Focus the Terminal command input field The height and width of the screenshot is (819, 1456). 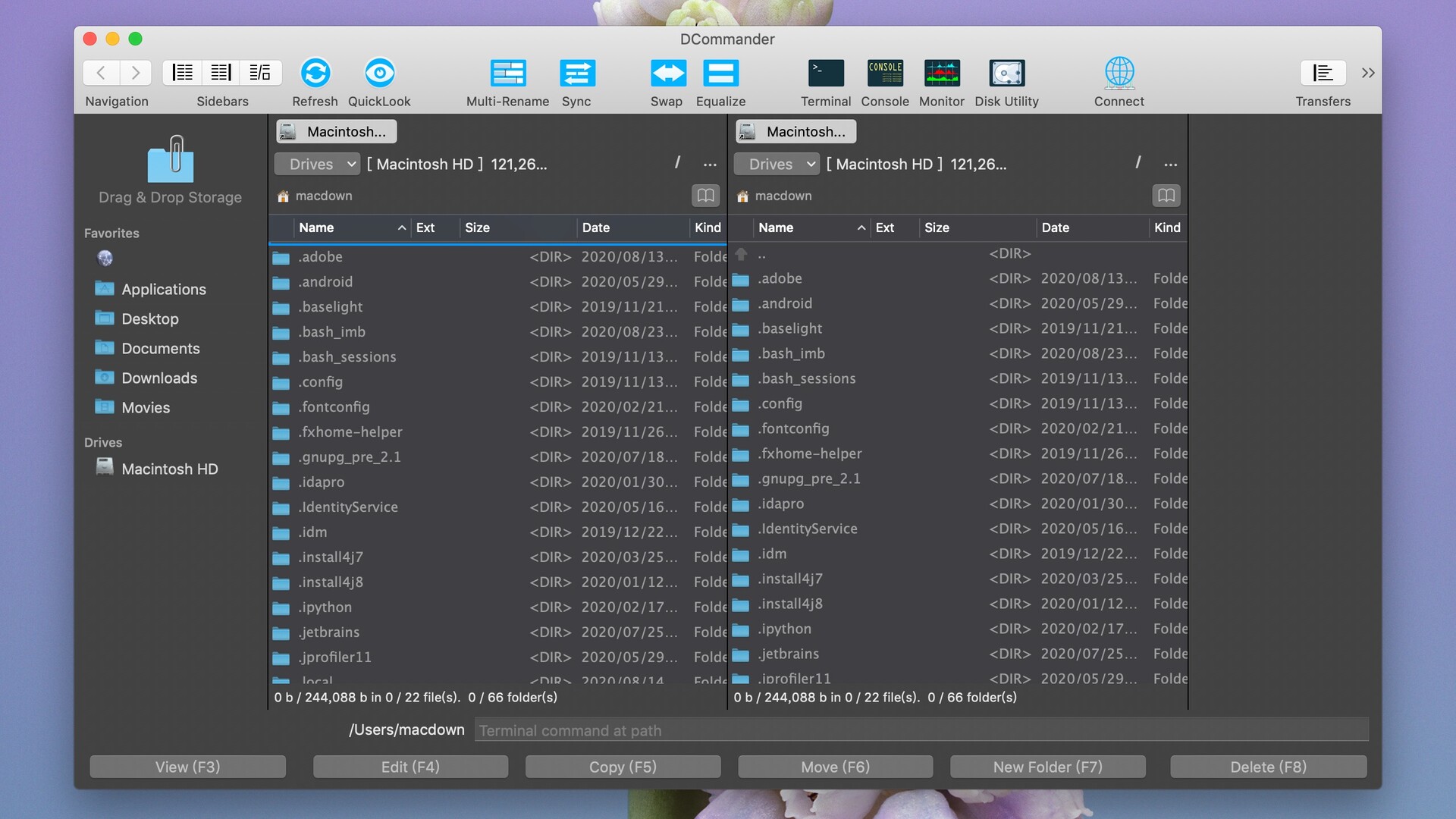click(921, 730)
